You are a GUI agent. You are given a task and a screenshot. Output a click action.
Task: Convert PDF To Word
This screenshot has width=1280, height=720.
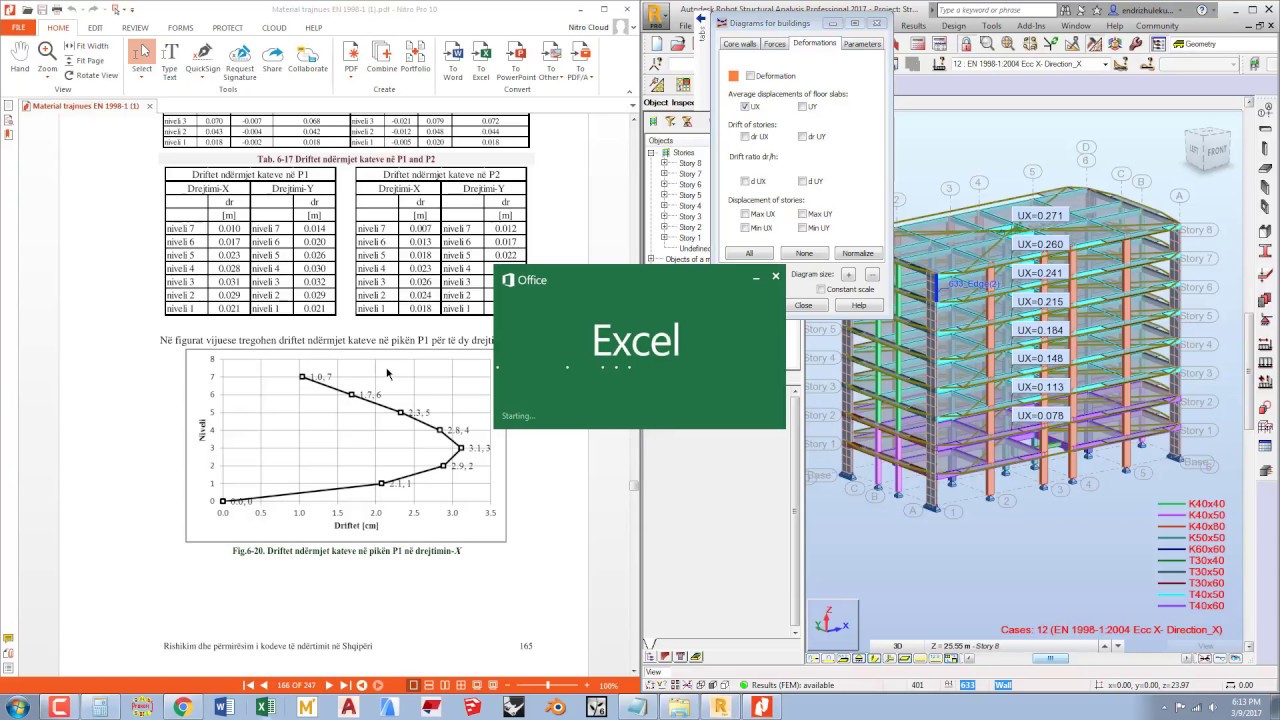[453, 60]
